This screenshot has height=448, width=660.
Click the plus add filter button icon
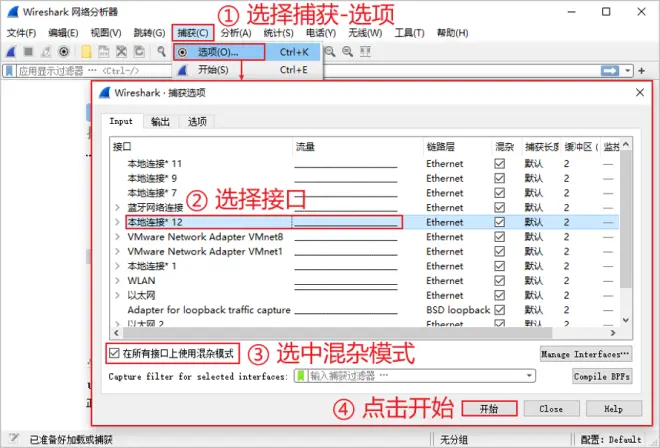tap(641, 70)
